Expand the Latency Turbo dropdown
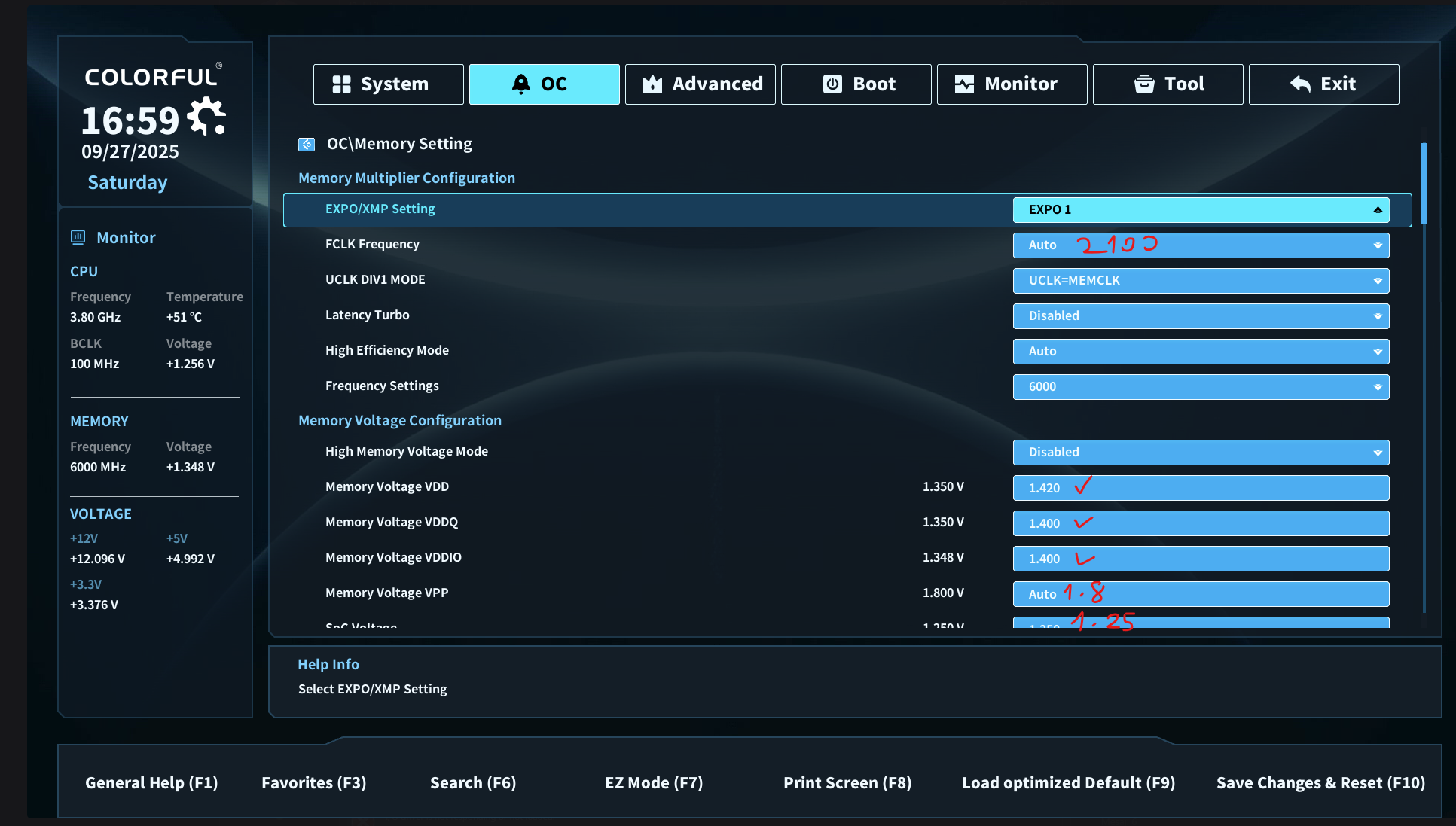 [x=1201, y=316]
